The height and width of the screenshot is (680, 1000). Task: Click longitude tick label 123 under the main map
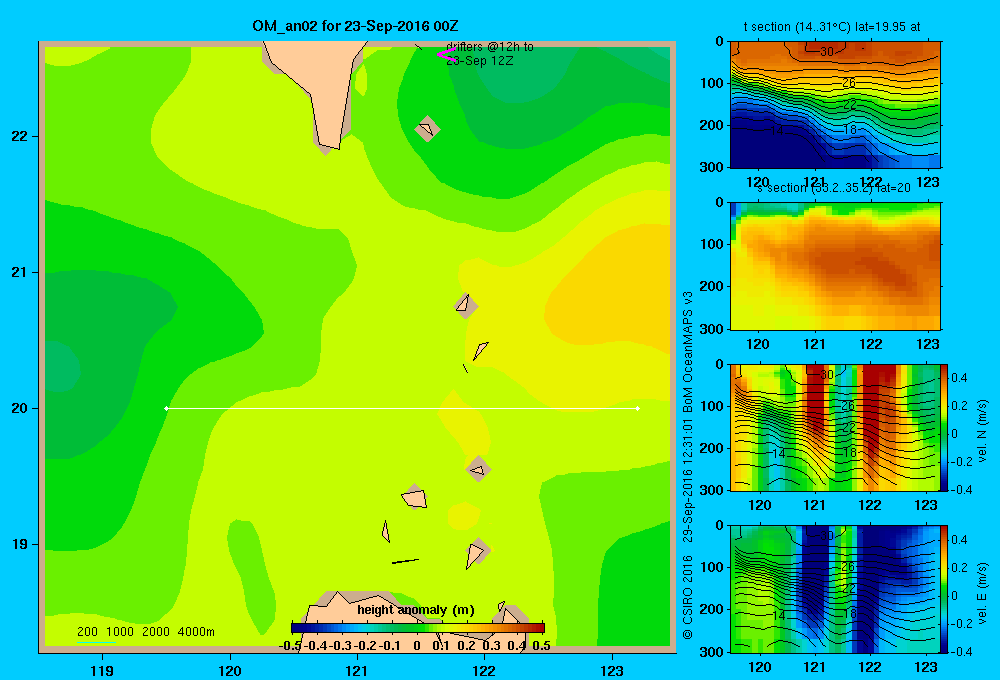(x=612, y=670)
